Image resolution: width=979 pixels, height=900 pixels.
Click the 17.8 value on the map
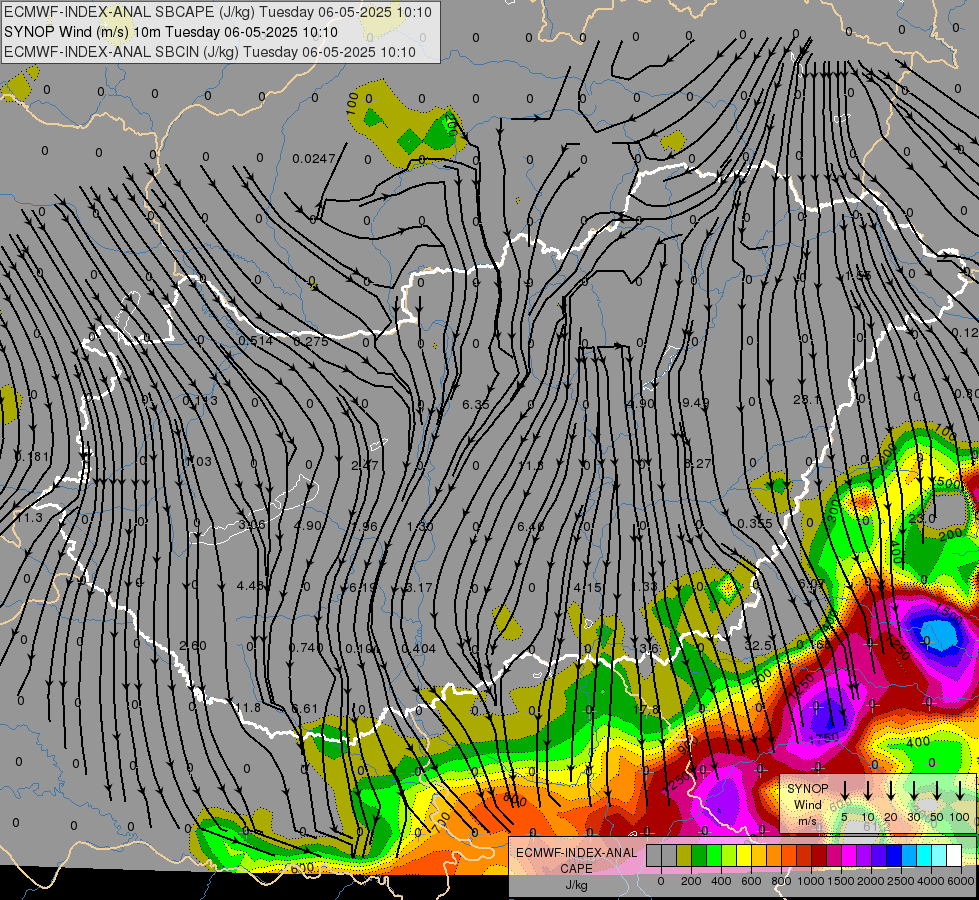click(x=646, y=710)
